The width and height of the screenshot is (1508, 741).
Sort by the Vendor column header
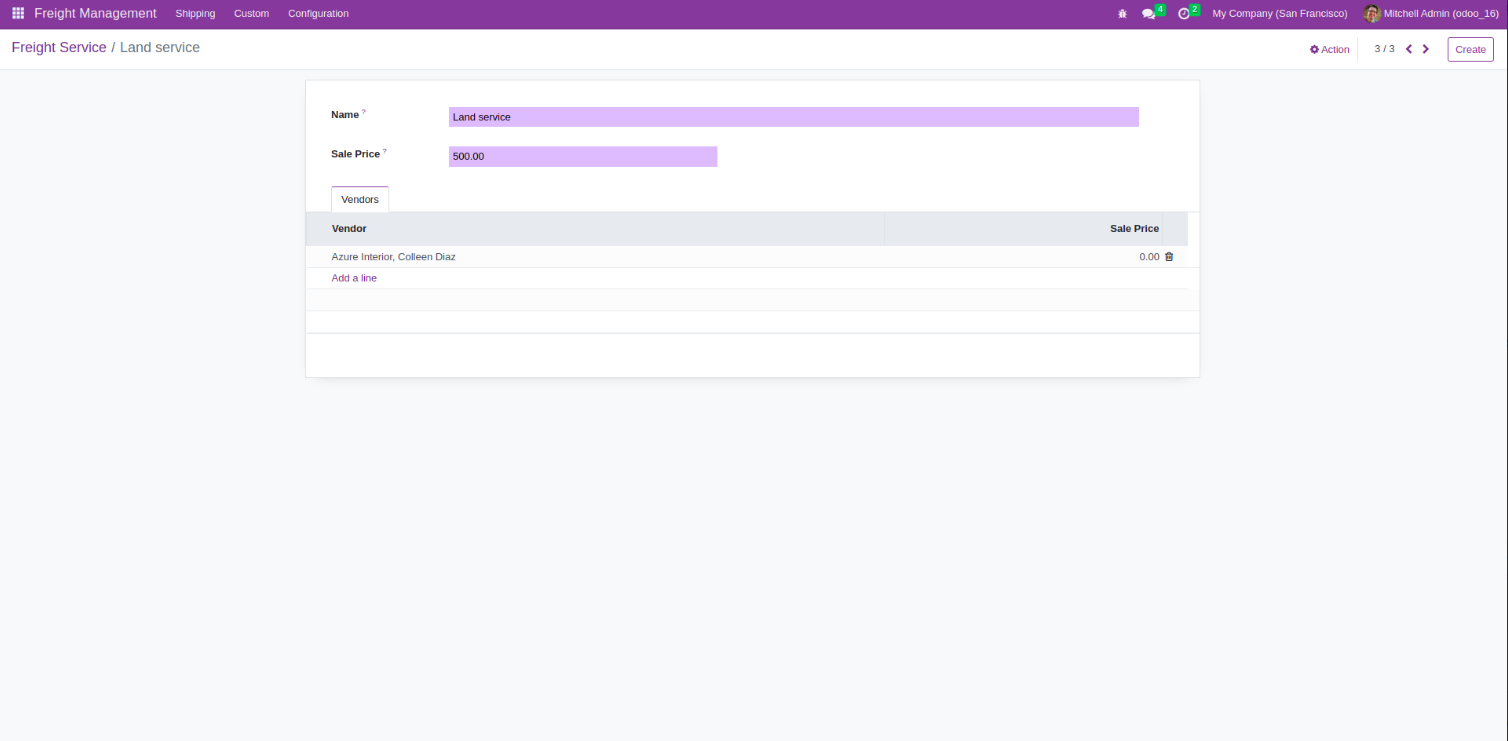click(594, 229)
